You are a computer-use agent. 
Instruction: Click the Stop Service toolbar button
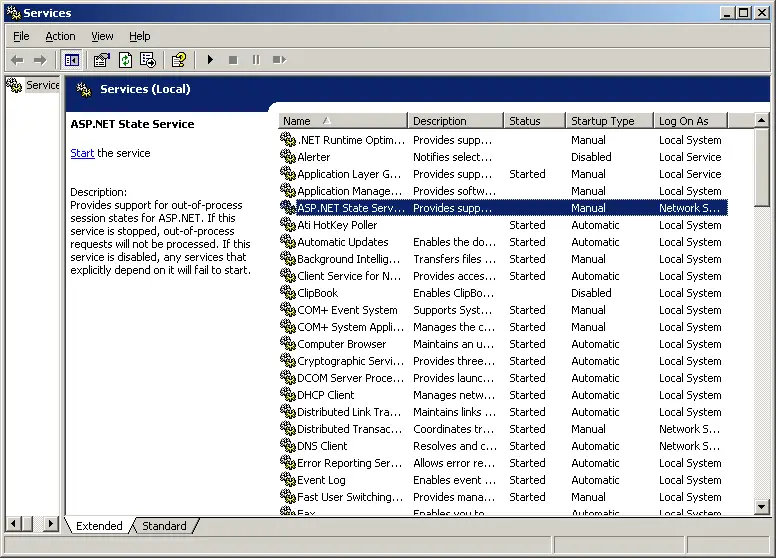point(233,60)
